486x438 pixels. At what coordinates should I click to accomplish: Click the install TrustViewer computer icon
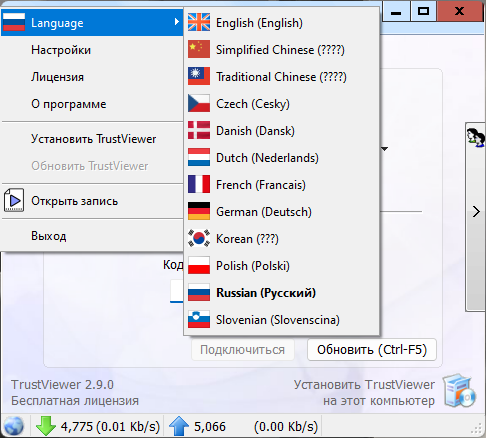pyautogui.click(x=460, y=391)
